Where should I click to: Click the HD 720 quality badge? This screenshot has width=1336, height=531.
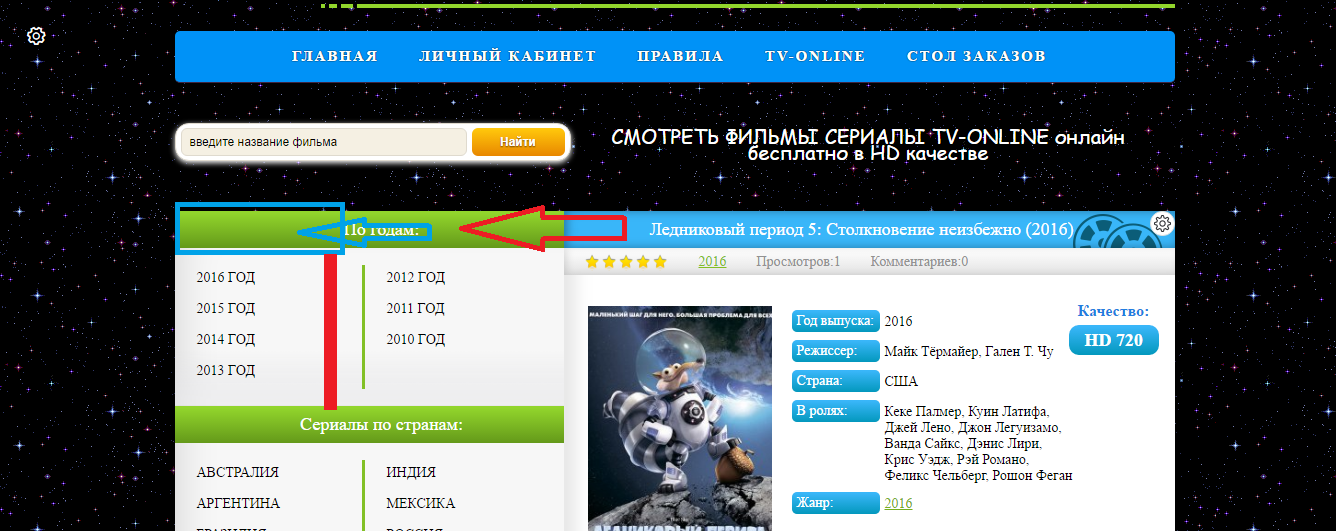[1114, 340]
